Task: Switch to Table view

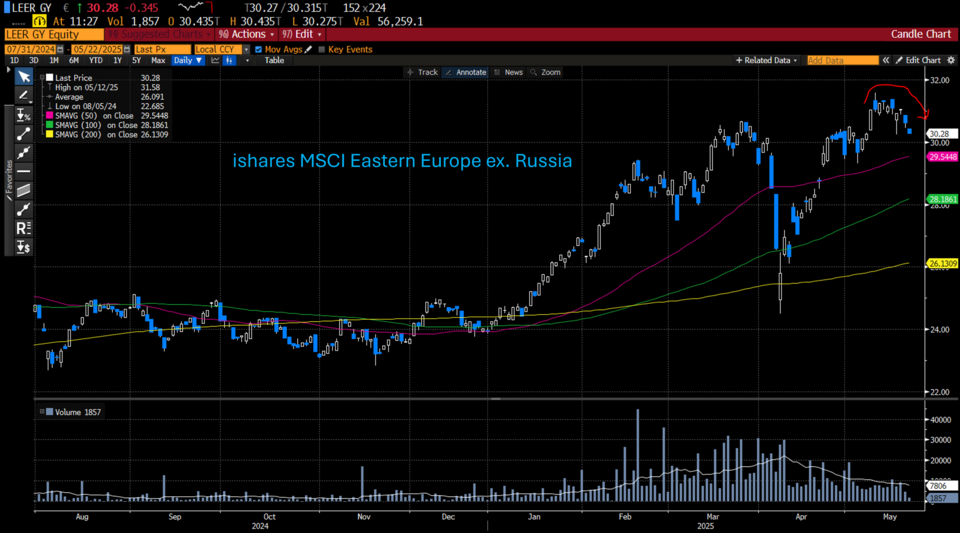Action: tap(274, 61)
